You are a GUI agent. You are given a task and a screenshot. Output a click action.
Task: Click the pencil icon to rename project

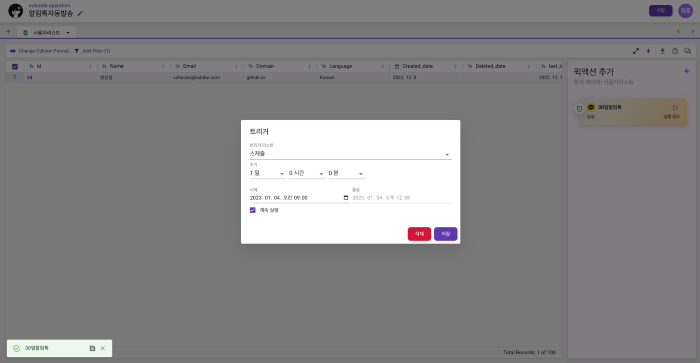pyautogui.click(x=80, y=14)
